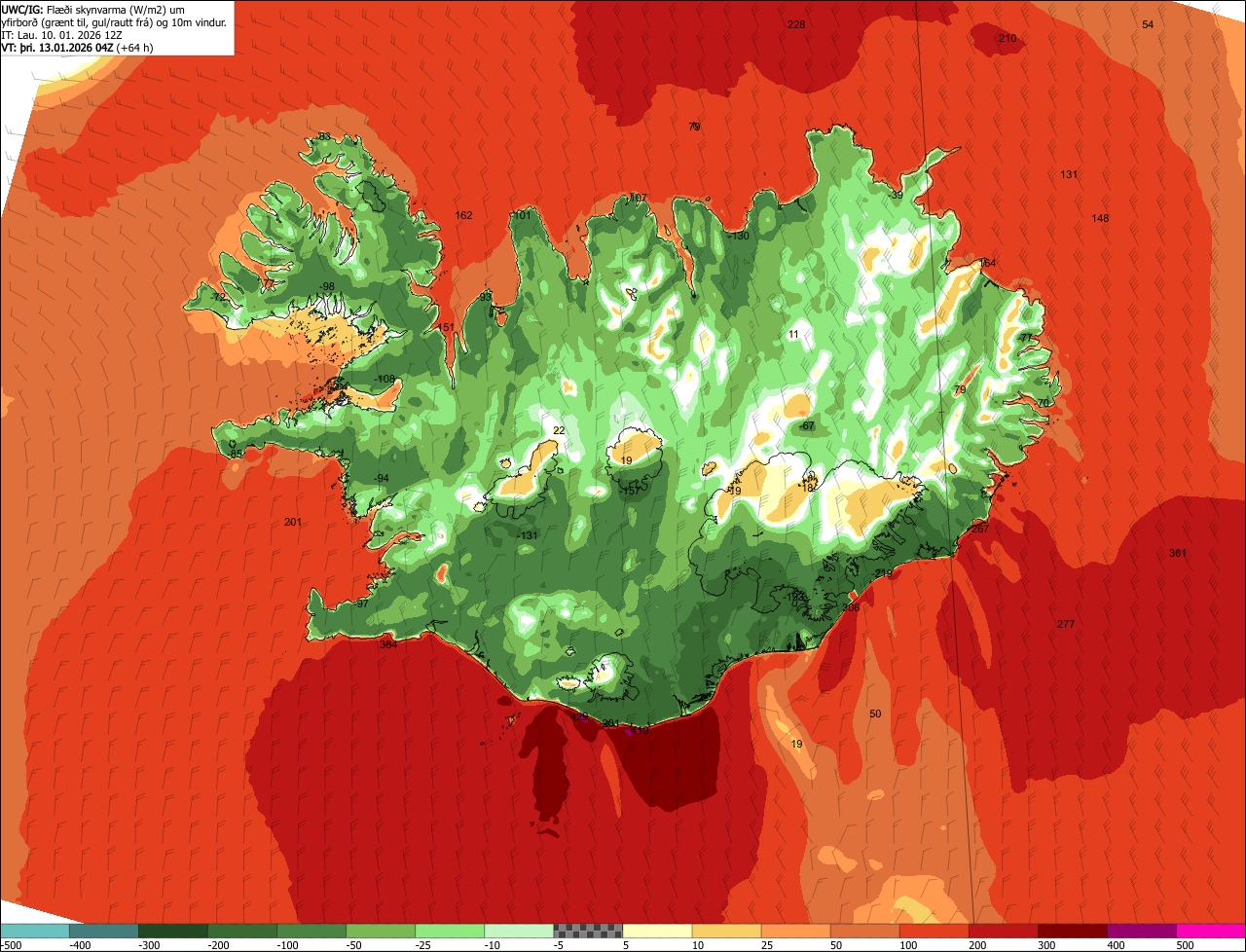Click the land value -157
Screen dimensions: 1246x952
click(630, 491)
